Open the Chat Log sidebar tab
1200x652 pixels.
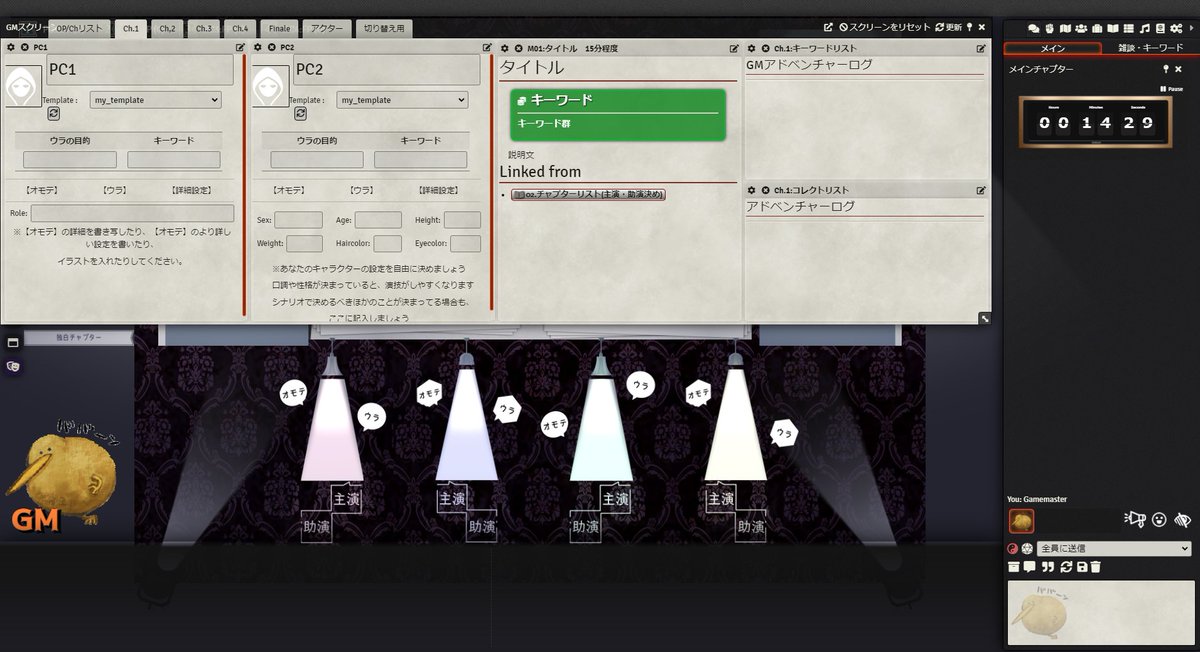click(1034, 28)
